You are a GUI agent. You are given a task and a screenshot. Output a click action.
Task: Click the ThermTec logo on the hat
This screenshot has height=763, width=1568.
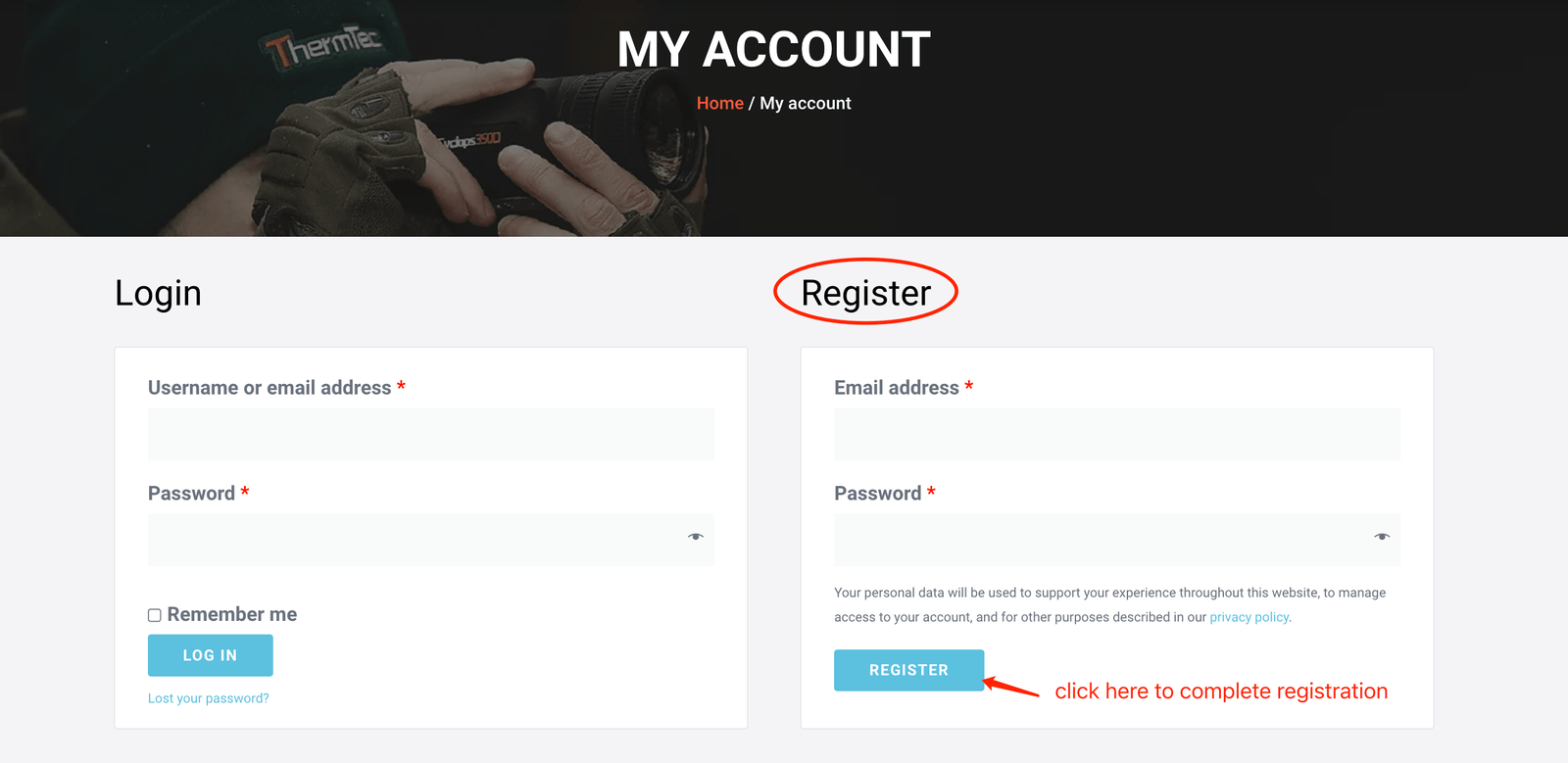click(319, 46)
